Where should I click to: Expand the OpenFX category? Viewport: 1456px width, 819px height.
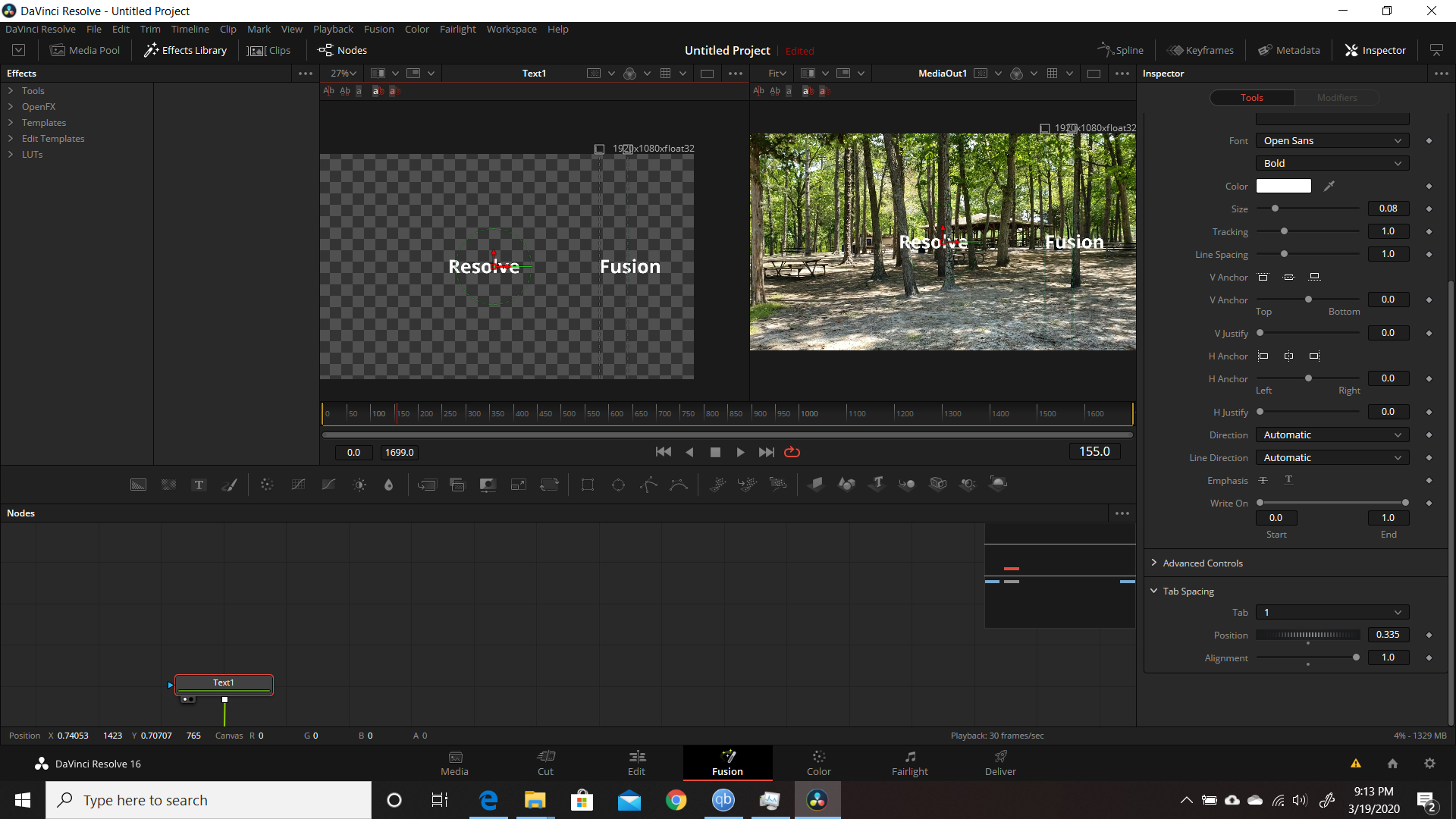click(11, 107)
